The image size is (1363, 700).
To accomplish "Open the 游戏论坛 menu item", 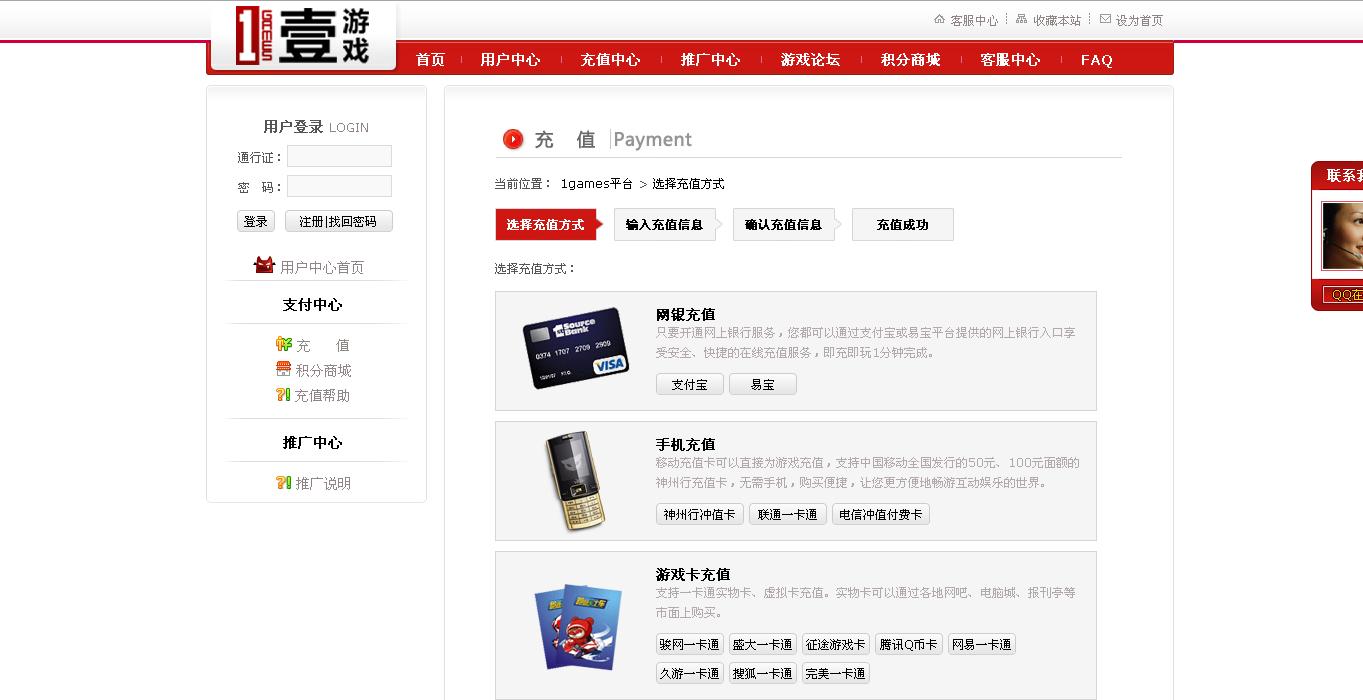I will point(809,60).
